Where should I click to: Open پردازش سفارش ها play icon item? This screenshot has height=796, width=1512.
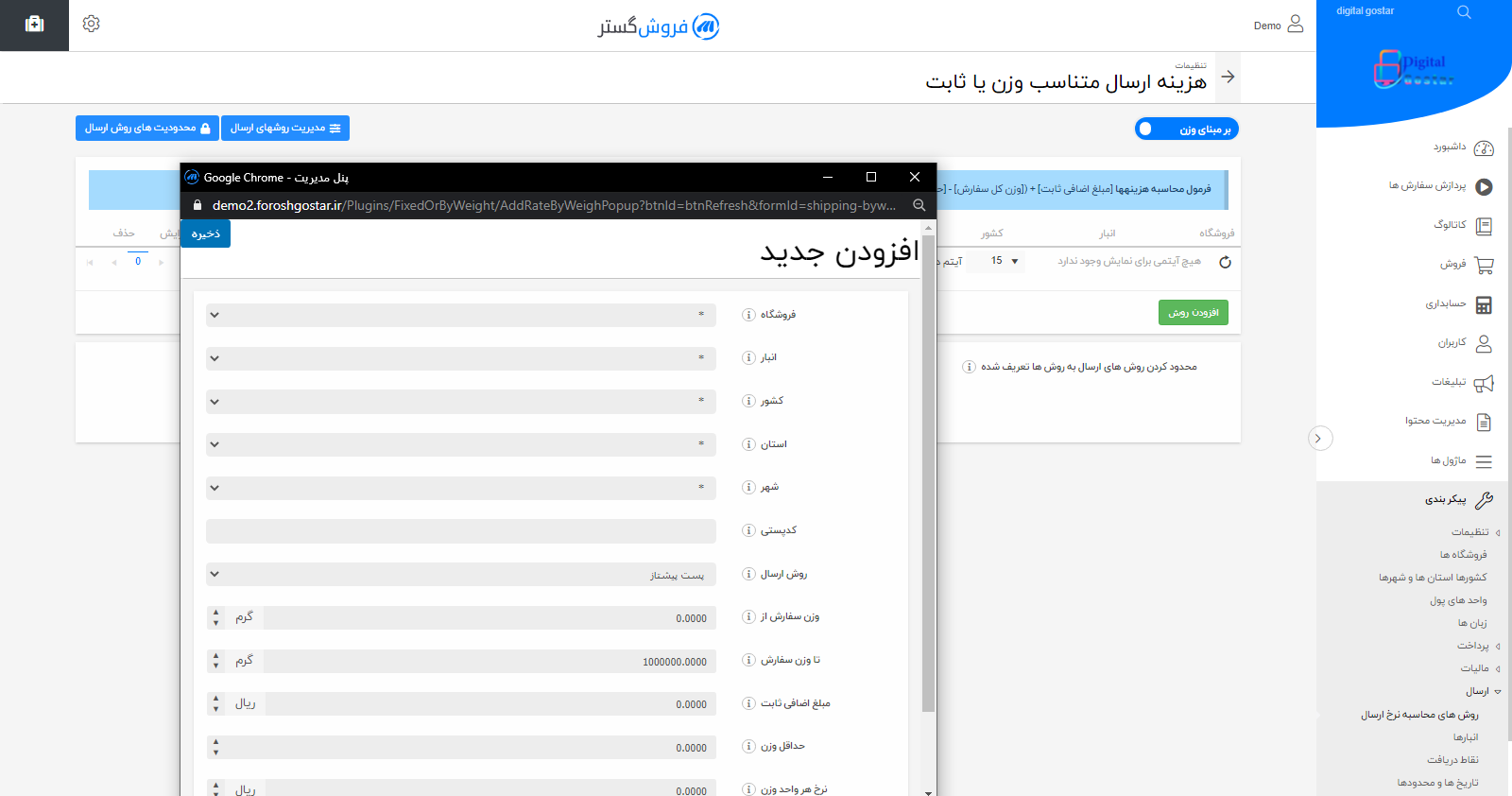pyautogui.click(x=1484, y=187)
